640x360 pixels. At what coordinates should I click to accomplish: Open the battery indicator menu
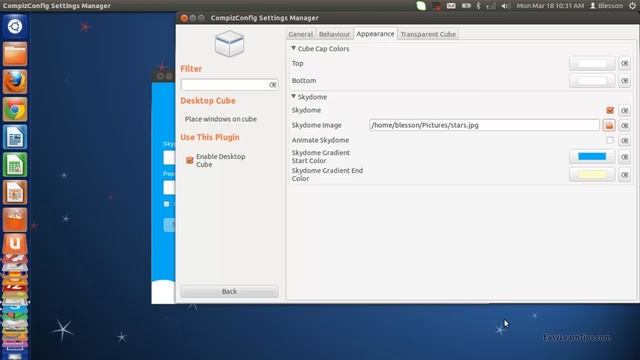(466, 6)
